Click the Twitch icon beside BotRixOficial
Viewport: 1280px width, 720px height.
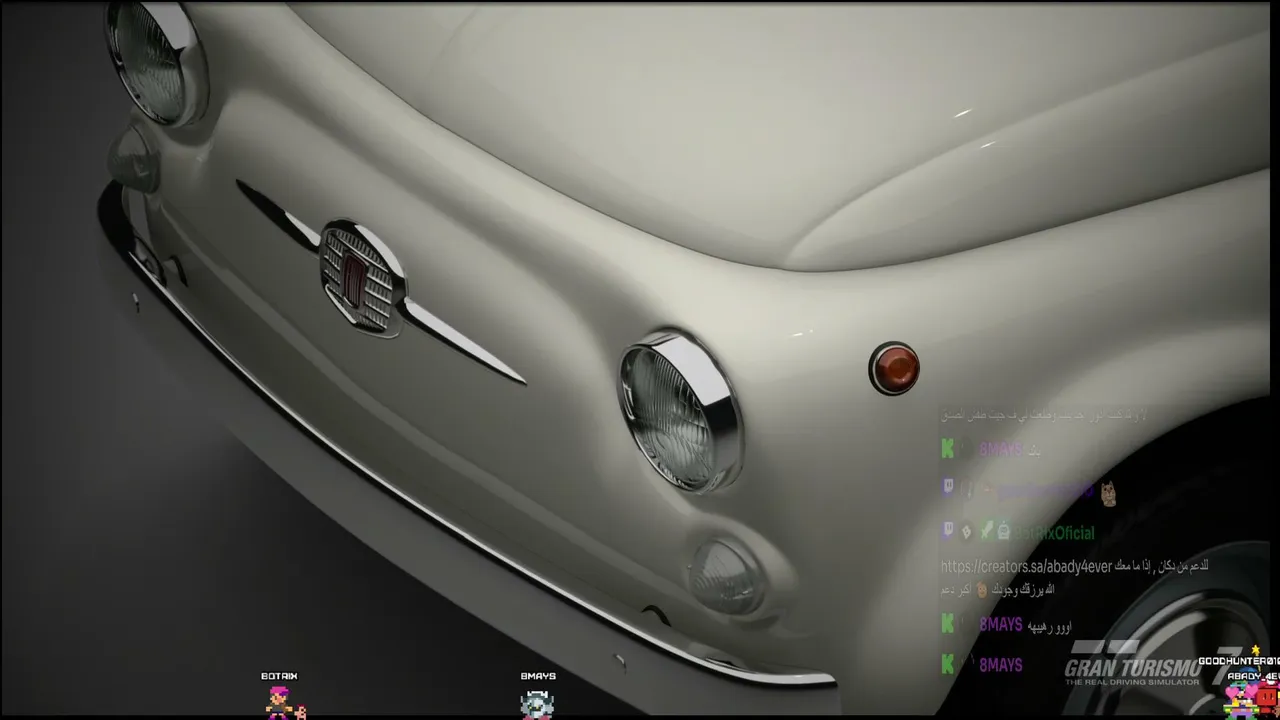pyautogui.click(x=947, y=532)
